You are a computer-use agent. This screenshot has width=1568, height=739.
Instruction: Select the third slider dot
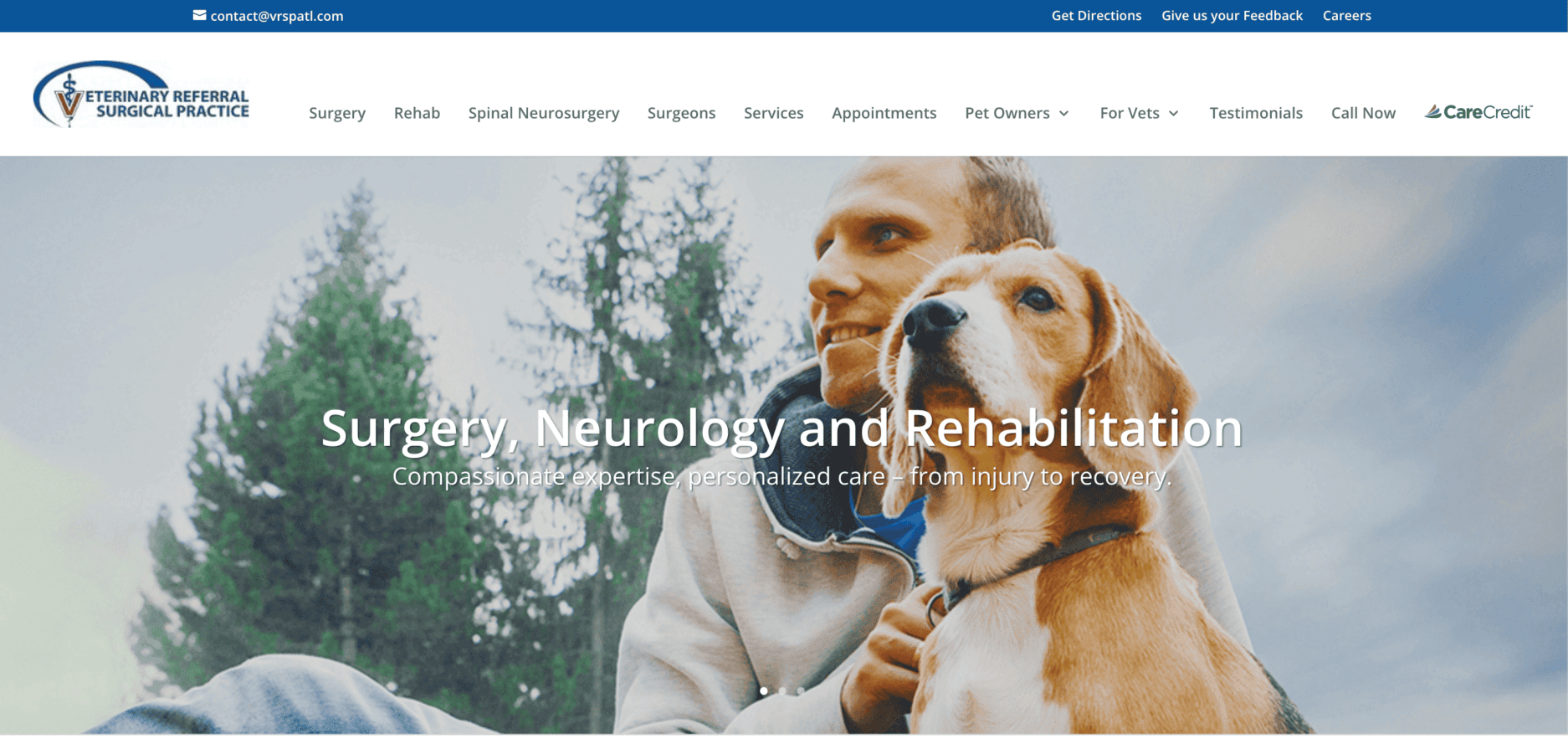801,691
